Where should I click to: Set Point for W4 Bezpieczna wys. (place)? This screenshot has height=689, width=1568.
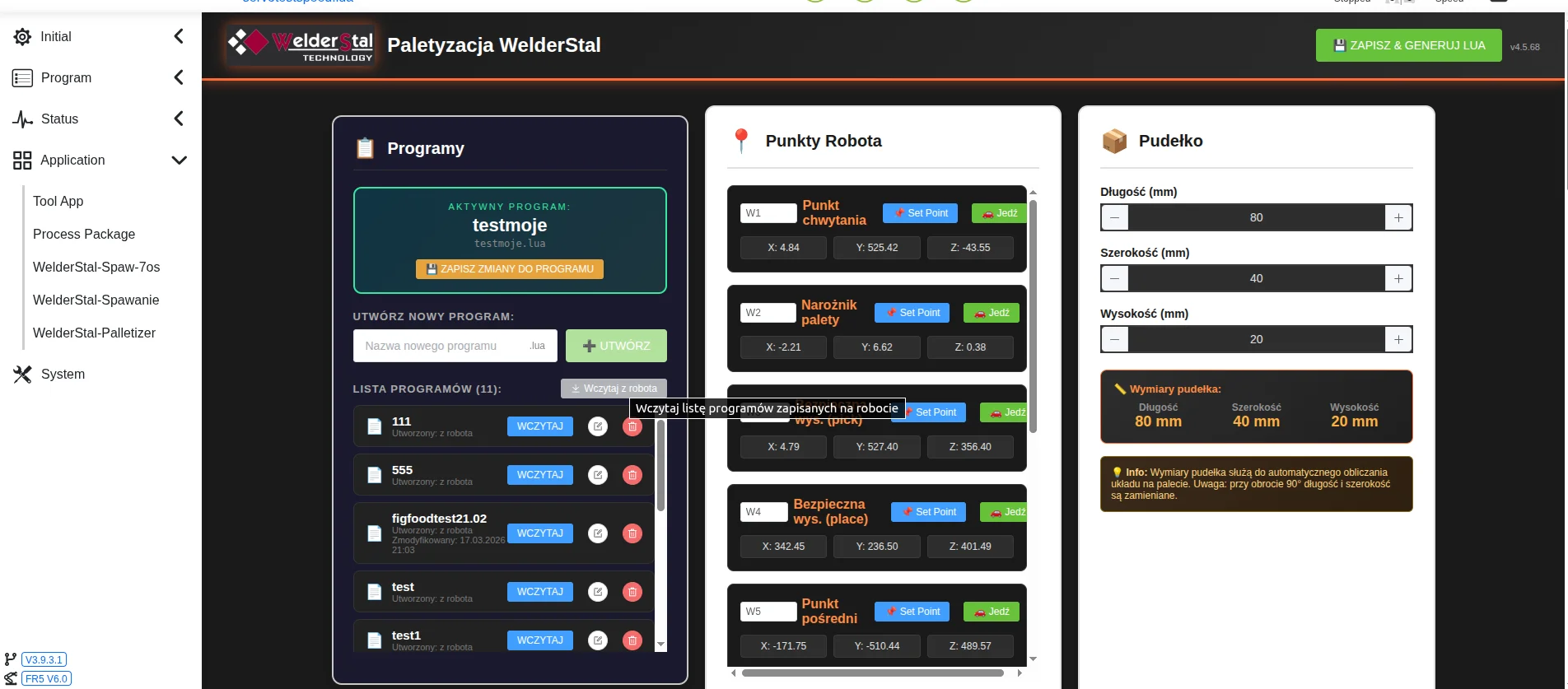(x=929, y=512)
